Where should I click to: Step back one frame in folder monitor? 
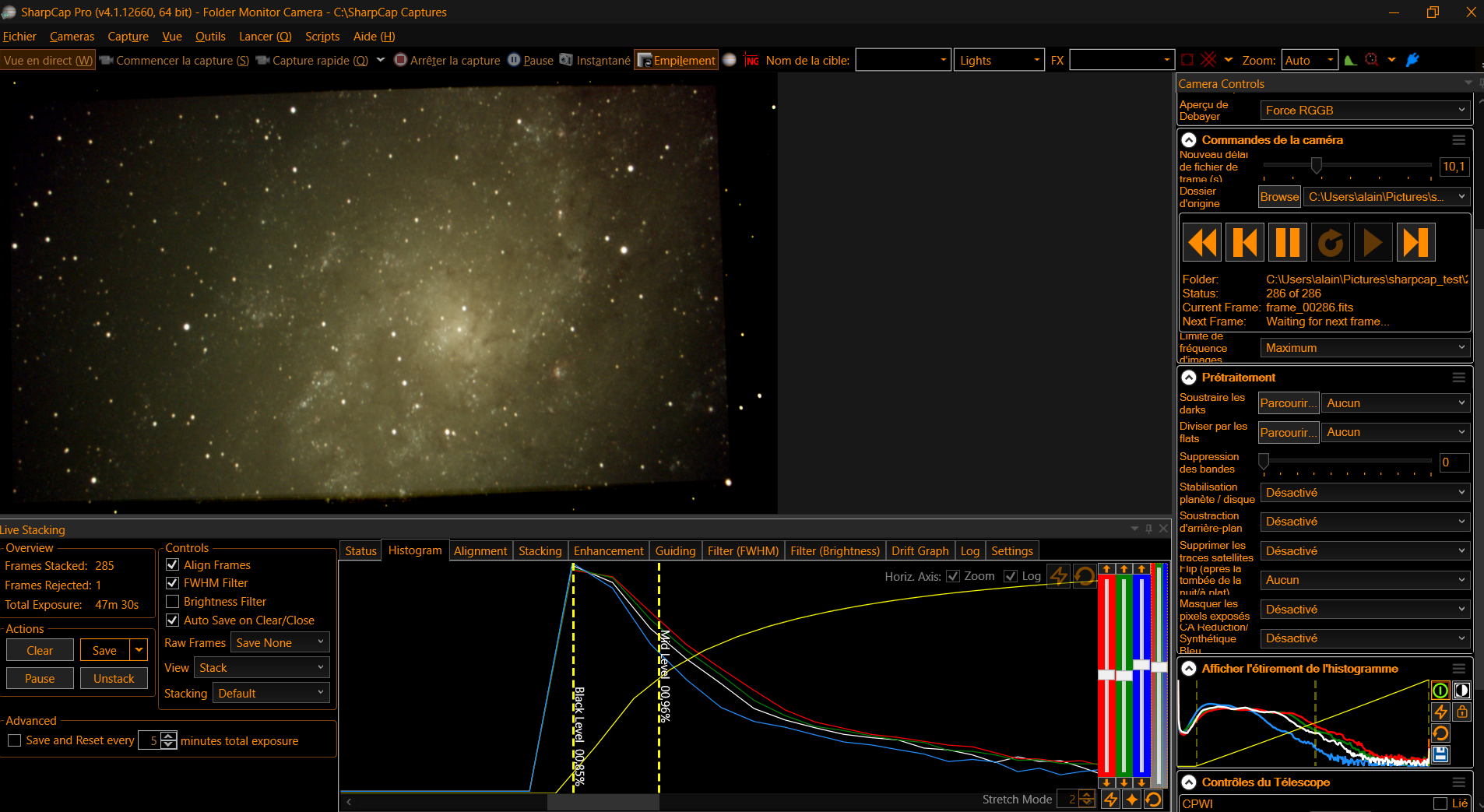1245,242
